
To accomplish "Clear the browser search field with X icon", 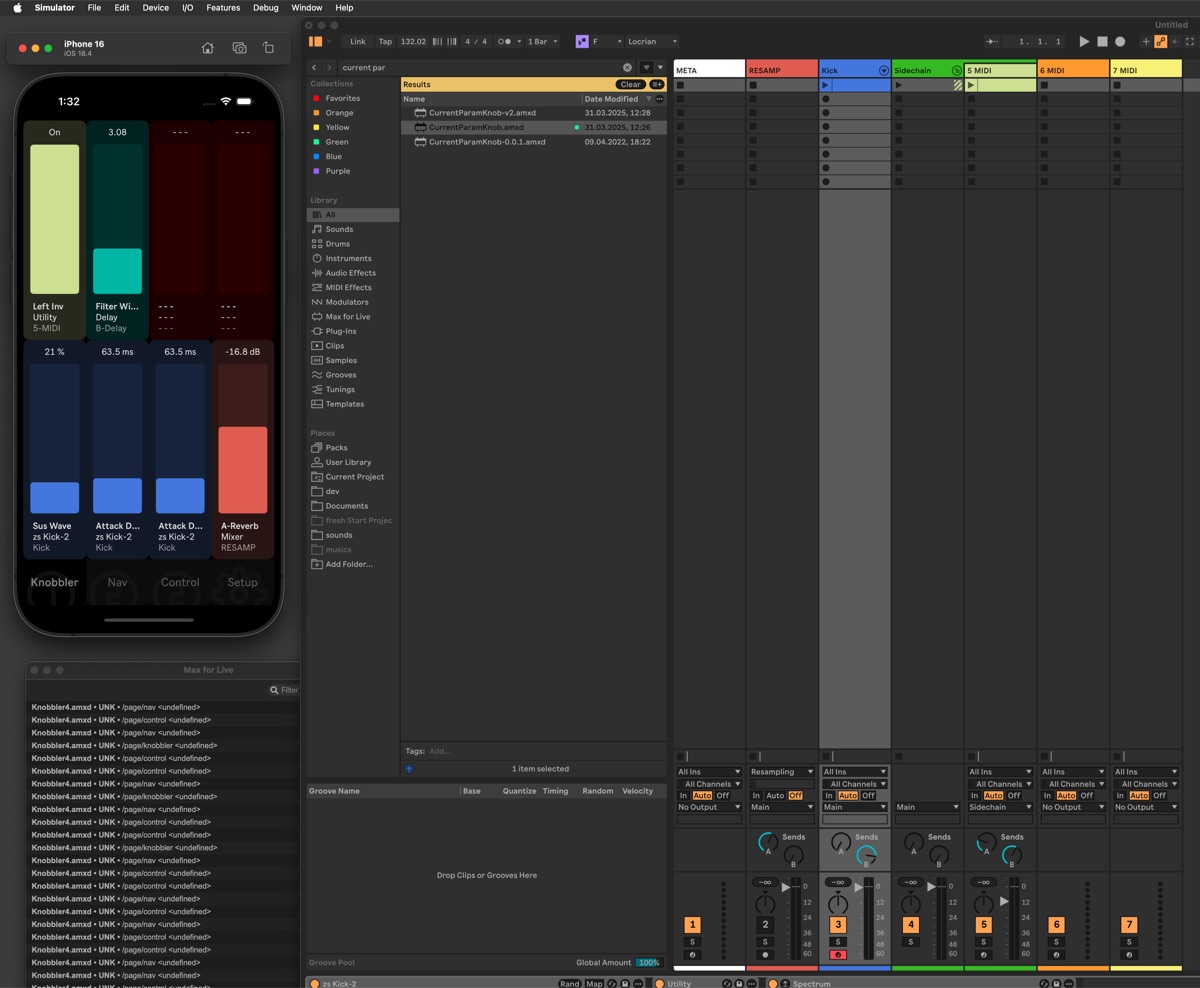I will point(628,67).
